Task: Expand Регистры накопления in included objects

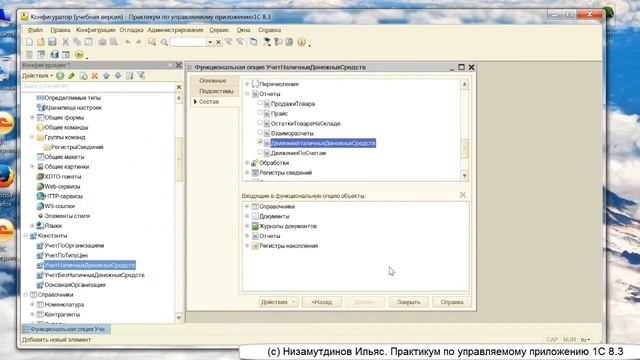Action: pos(247,245)
